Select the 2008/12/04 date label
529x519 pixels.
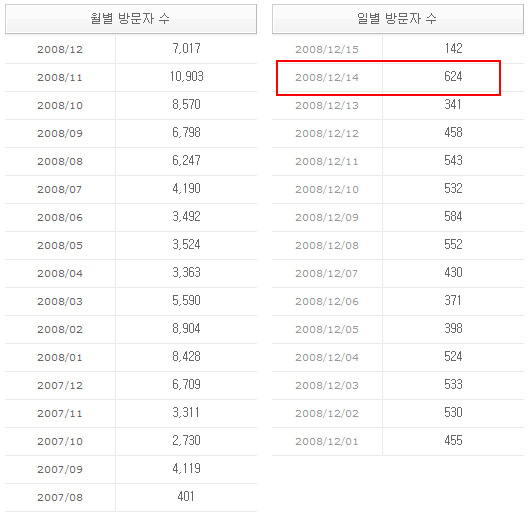(x=327, y=358)
